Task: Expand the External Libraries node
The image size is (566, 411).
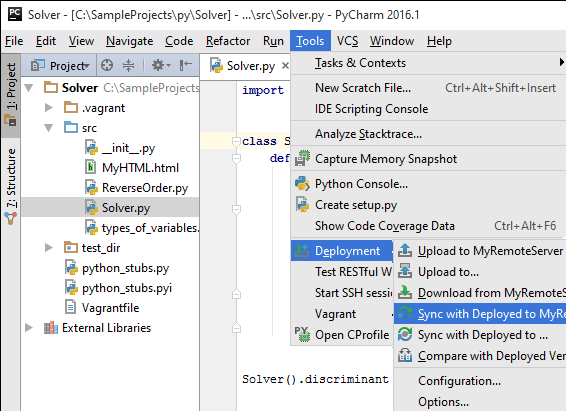Action: [29, 328]
